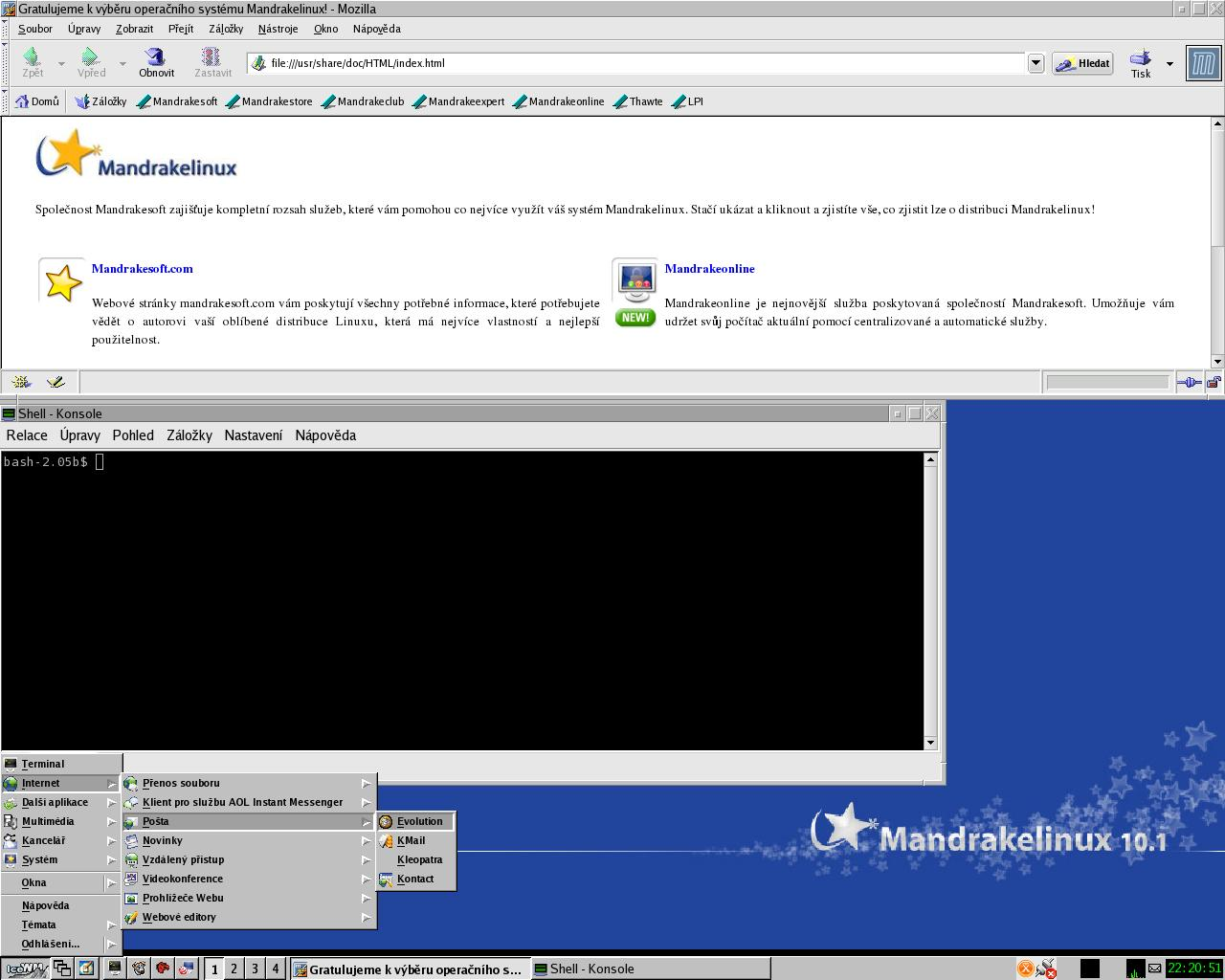Click the Mozilla throbber logo icon

[x=1203, y=64]
